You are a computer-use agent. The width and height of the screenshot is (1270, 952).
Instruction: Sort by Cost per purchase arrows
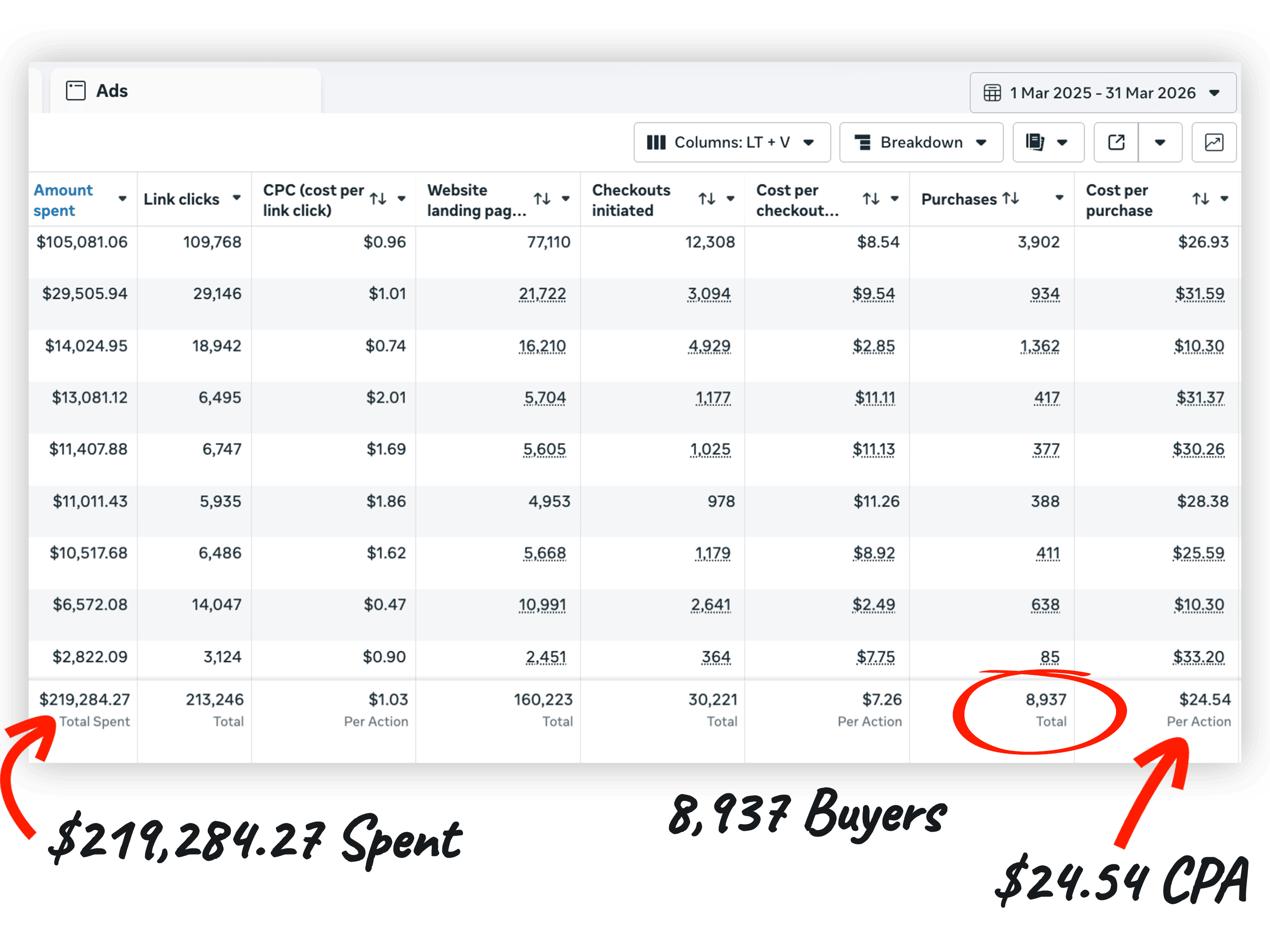[1200, 199]
